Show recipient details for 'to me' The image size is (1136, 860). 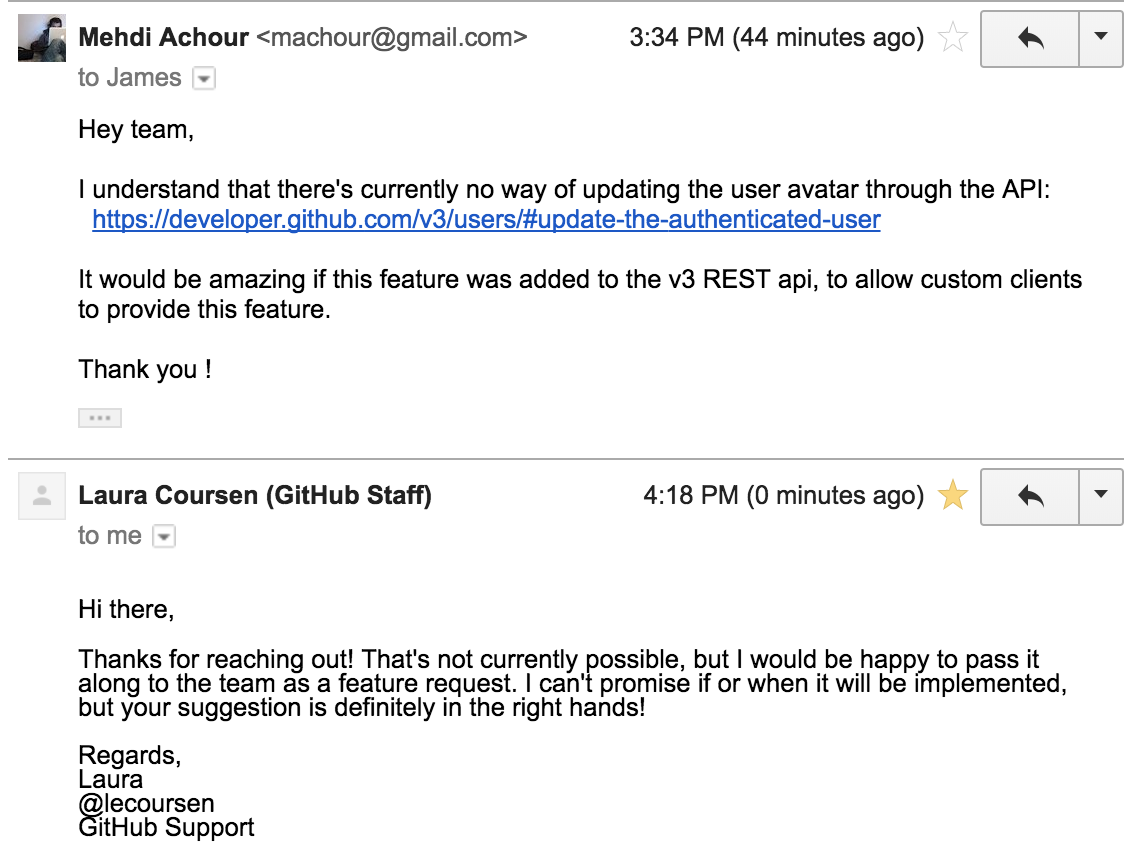pos(164,536)
